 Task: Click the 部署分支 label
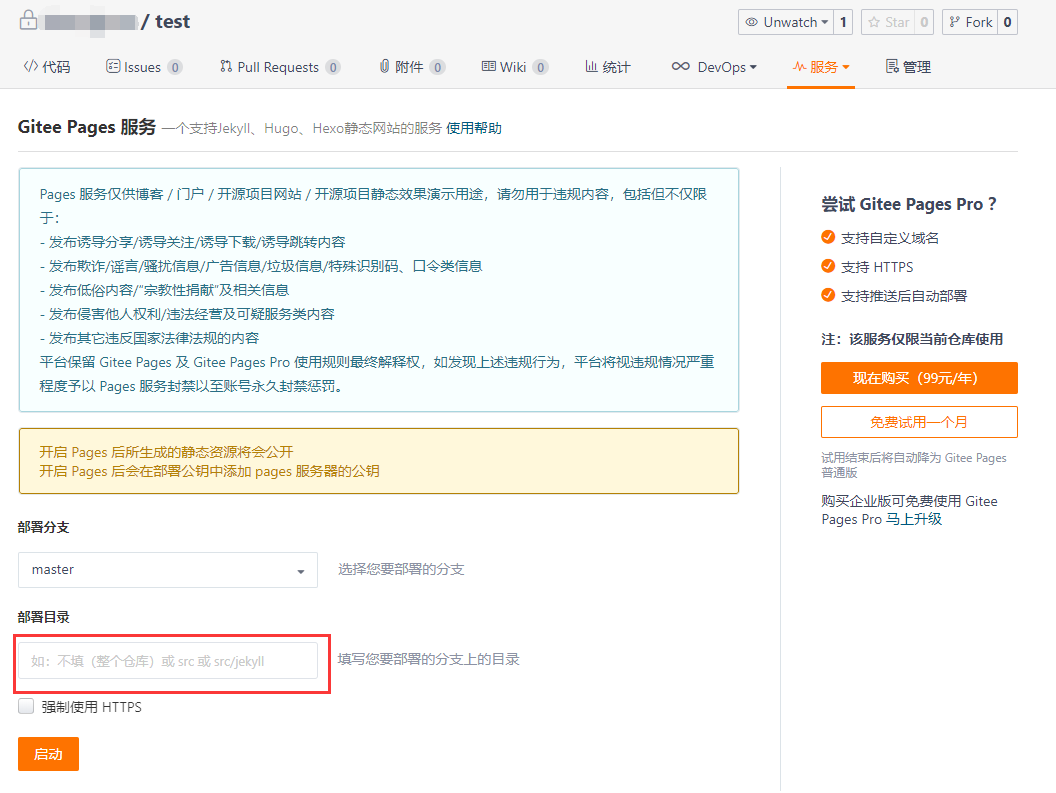[x=44, y=528]
